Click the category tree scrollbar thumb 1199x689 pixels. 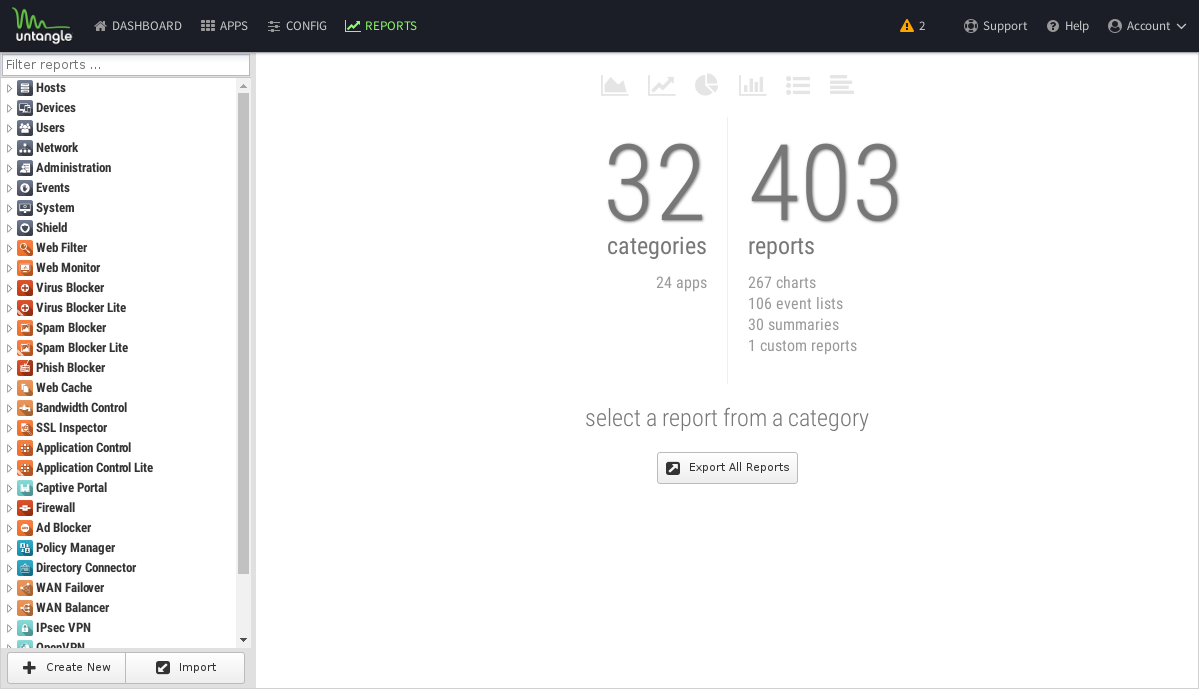pos(243,333)
